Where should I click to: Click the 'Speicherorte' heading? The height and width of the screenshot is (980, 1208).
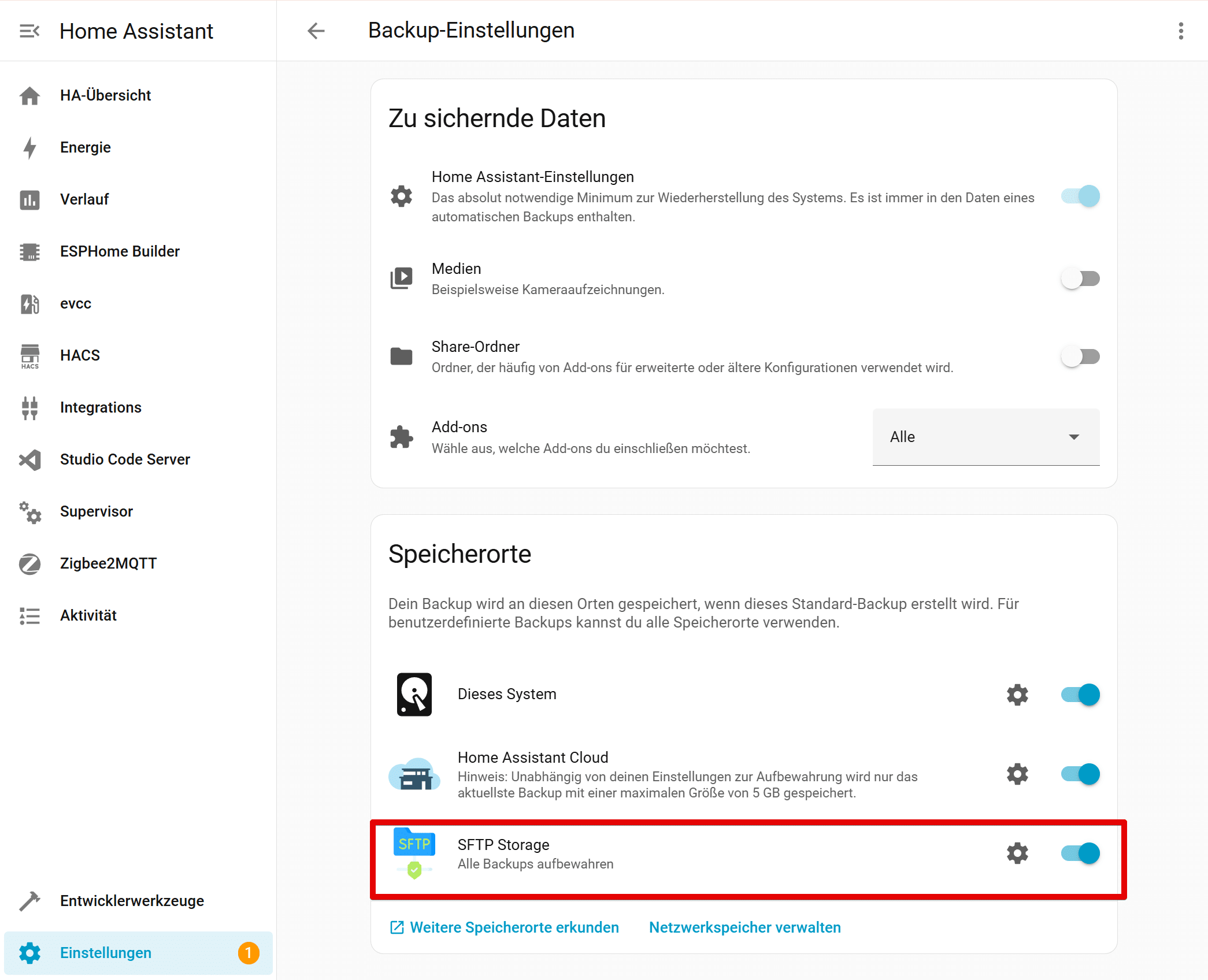[x=460, y=554]
